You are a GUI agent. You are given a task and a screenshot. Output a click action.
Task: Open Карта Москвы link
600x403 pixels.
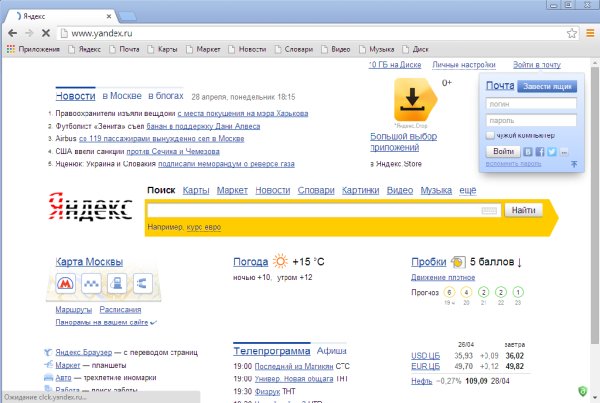(89, 262)
